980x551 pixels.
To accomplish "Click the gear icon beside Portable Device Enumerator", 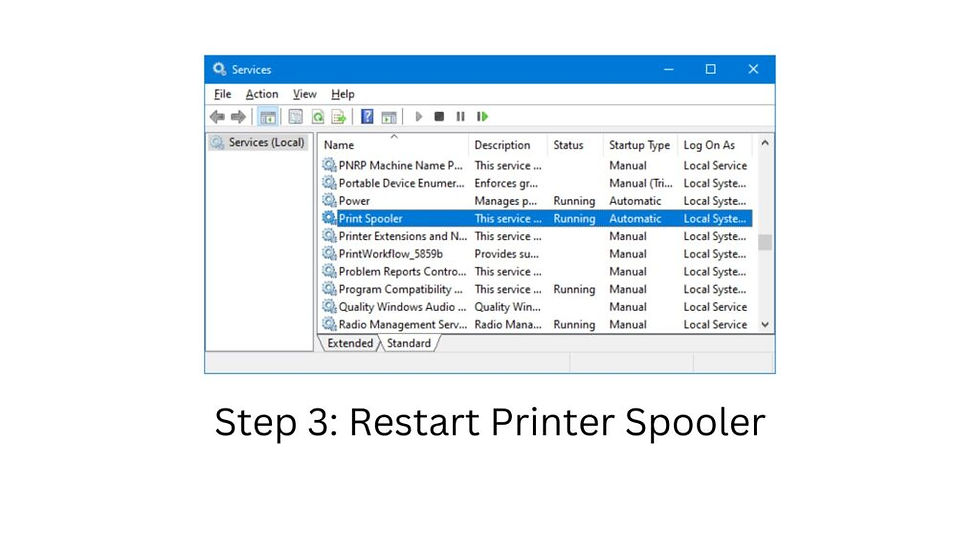I will tap(329, 183).
